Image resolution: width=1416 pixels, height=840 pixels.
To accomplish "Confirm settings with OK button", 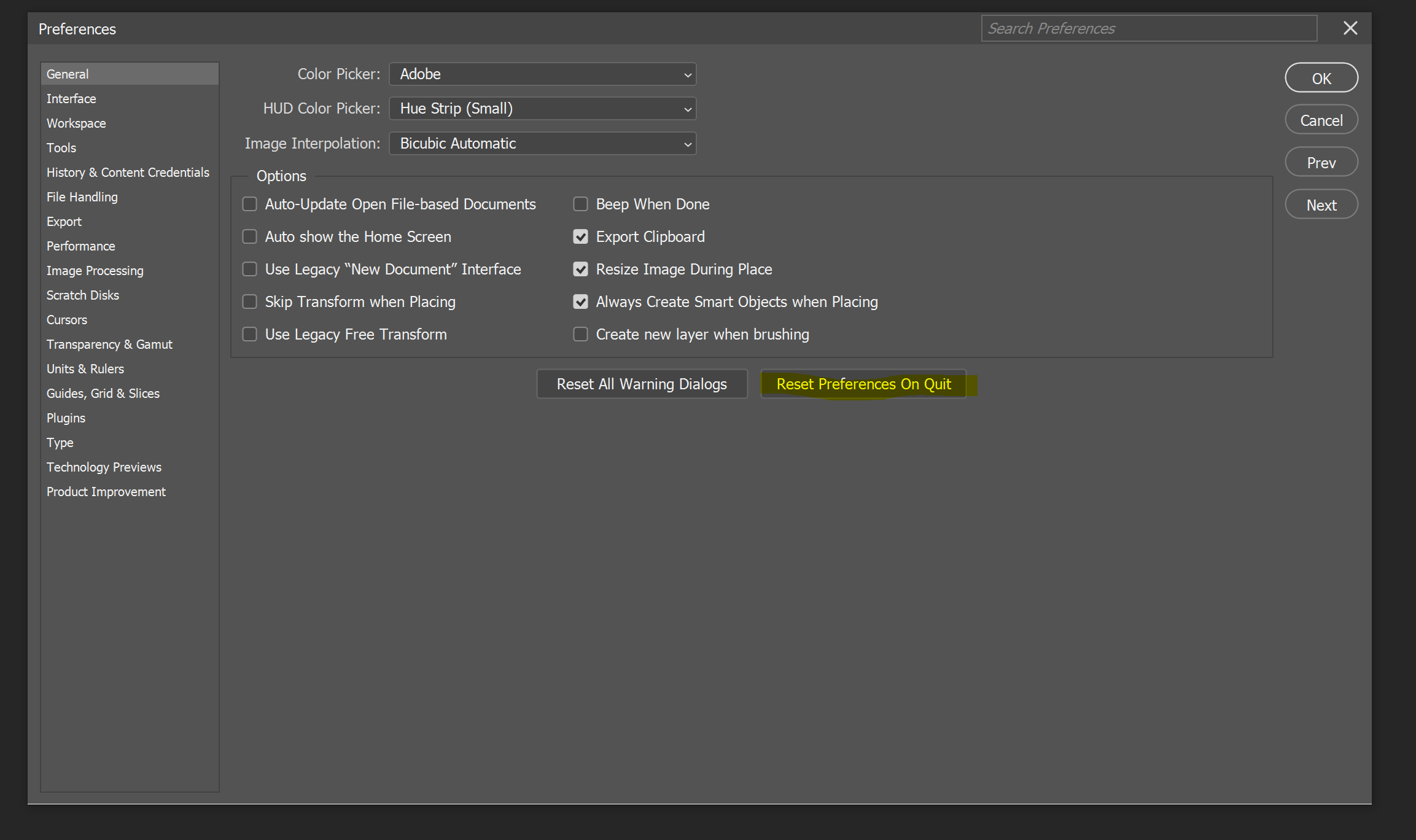I will point(1321,79).
